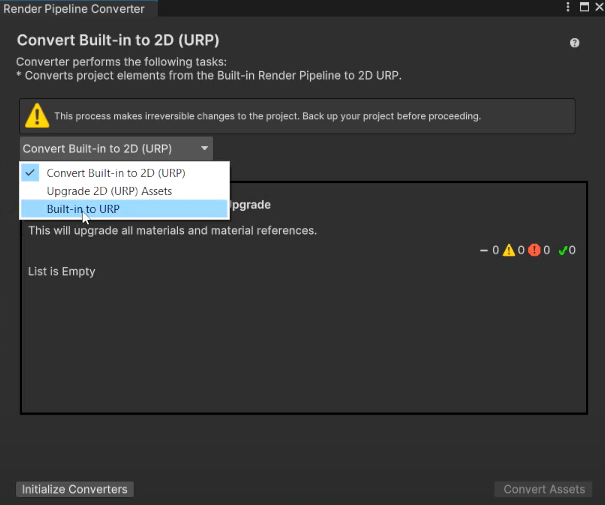Choose Convert Built-in to 2D (URP) entry
Image resolution: width=605 pixels, height=505 pixels.
click(124, 173)
